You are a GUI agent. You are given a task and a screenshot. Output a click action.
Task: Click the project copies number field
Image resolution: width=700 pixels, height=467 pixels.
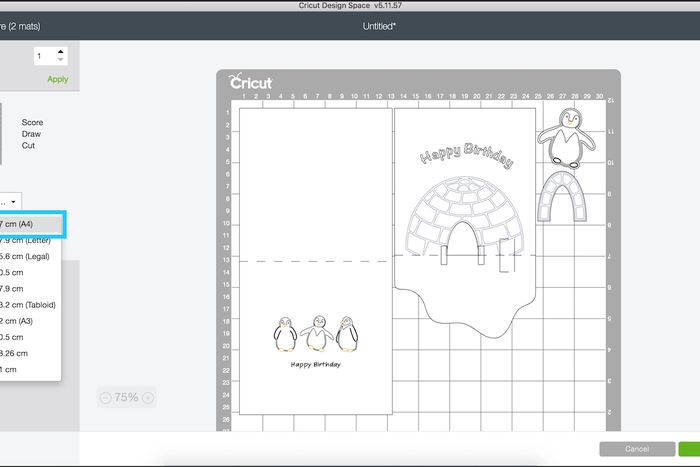pos(42,57)
